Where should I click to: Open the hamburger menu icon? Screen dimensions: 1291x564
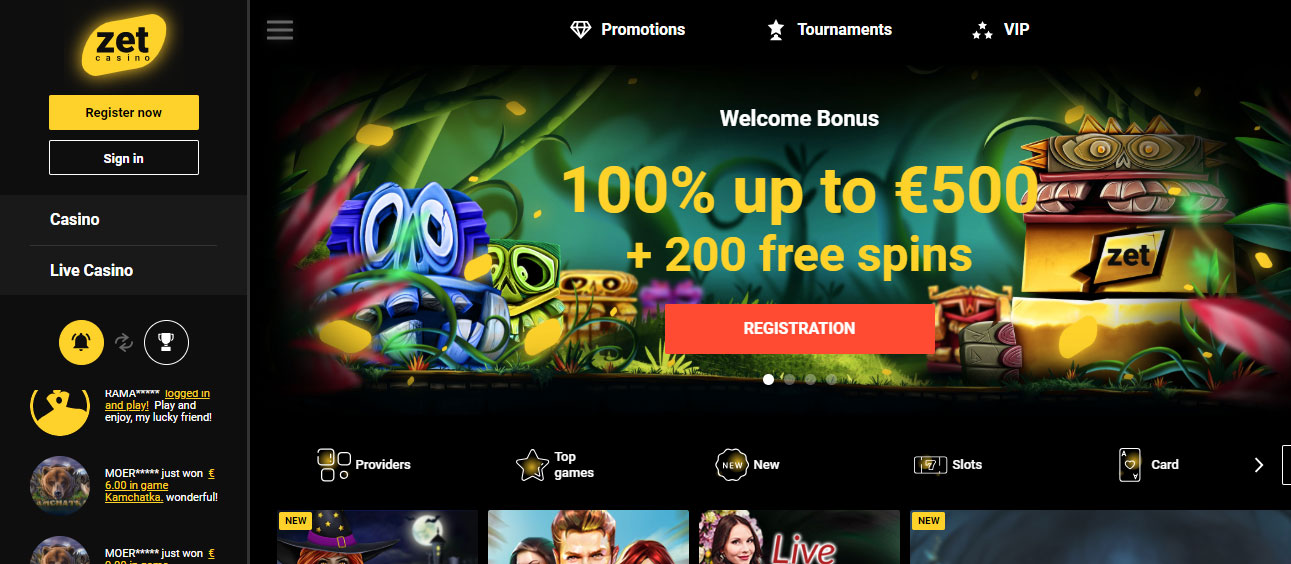click(280, 30)
